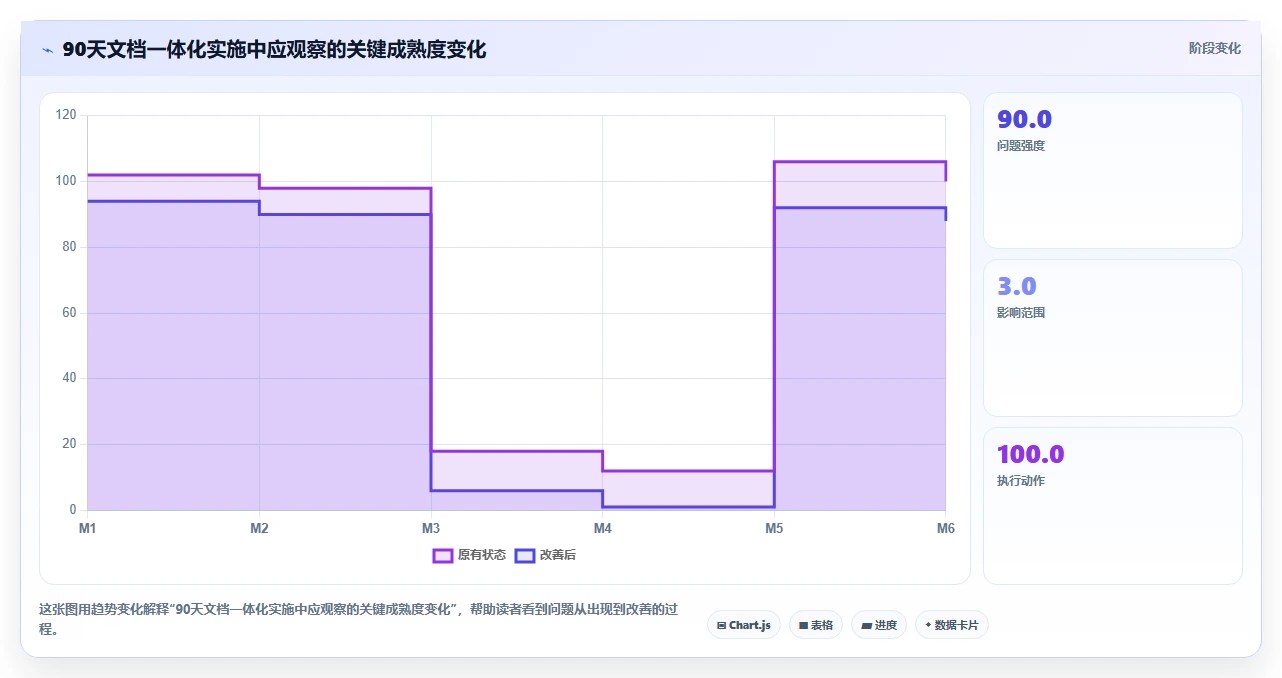Click the 60 y-axis label
The image size is (1282, 678).
pyautogui.click(x=69, y=313)
